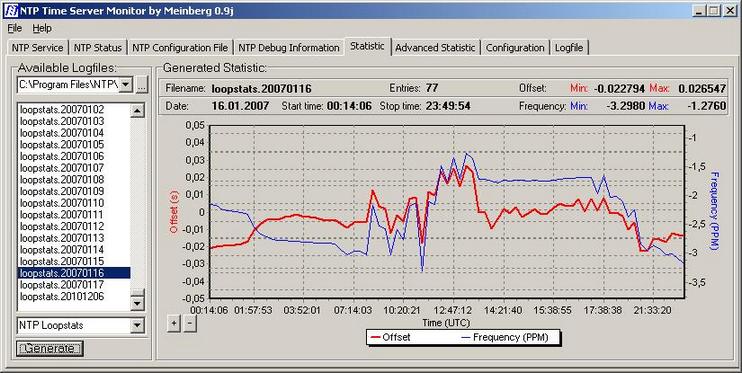Screen dimensions: 742x373
Task: Open the File menu
Action: [15, 28]
